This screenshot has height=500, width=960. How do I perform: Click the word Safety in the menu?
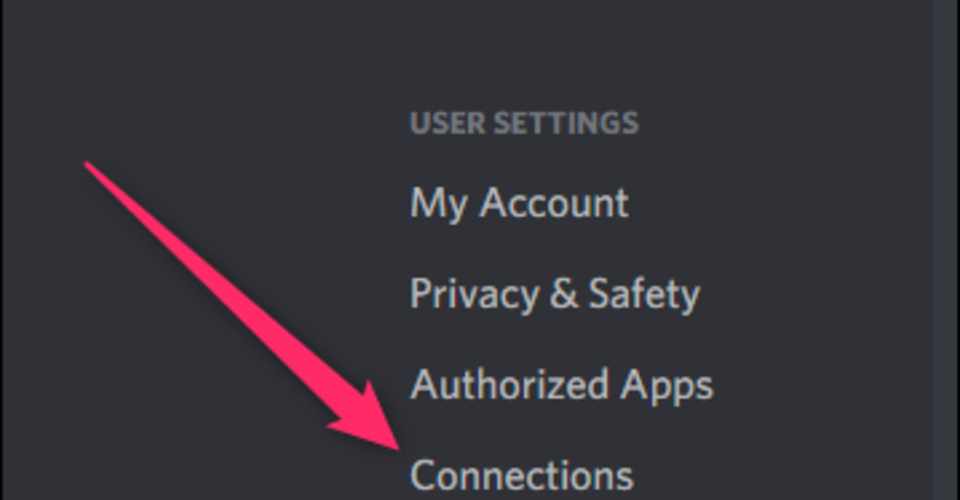click(644, 294)
